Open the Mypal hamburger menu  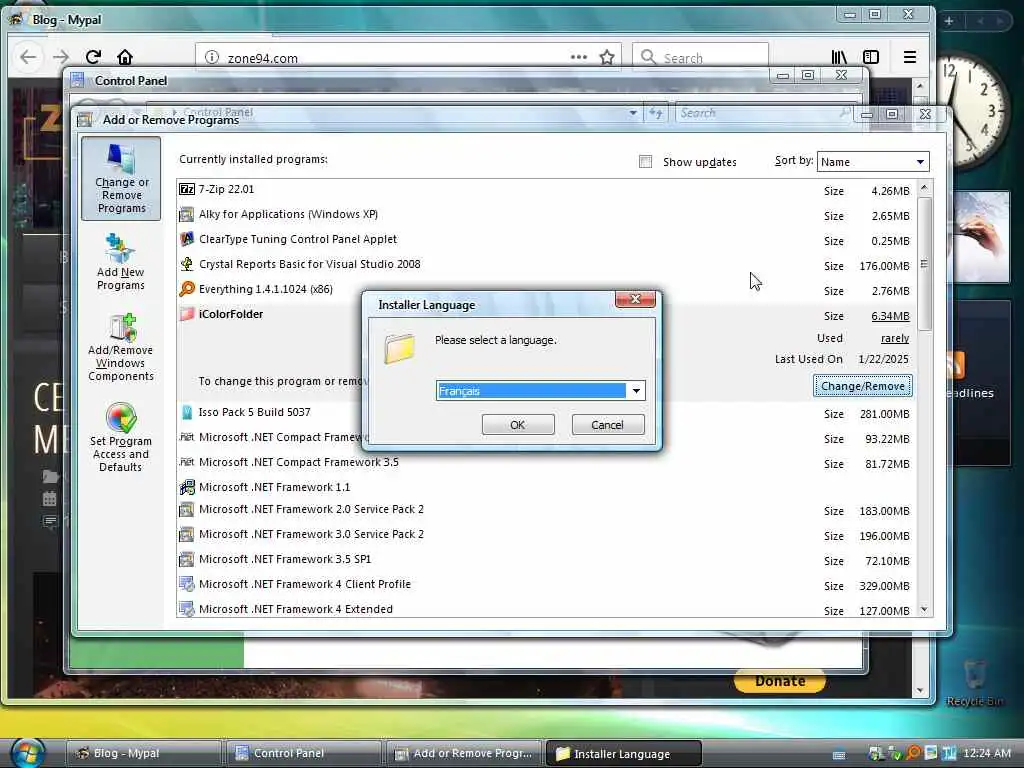point(910,57)
